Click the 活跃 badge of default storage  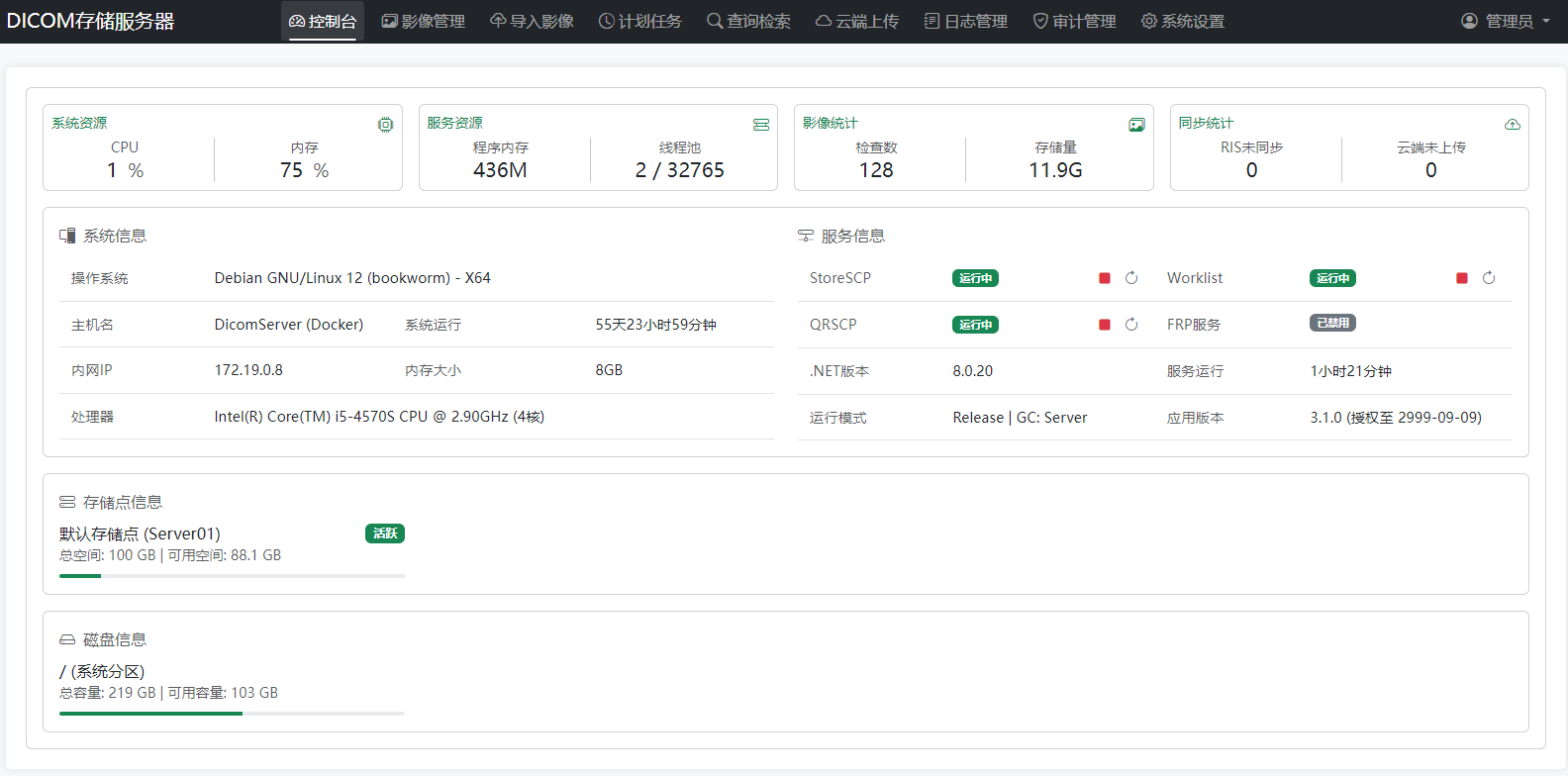[x=385, y=533]
